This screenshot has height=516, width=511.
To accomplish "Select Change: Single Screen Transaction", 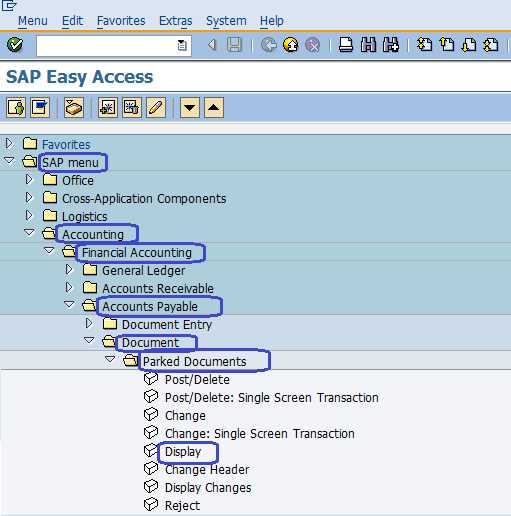I will [x=260, y=434].
